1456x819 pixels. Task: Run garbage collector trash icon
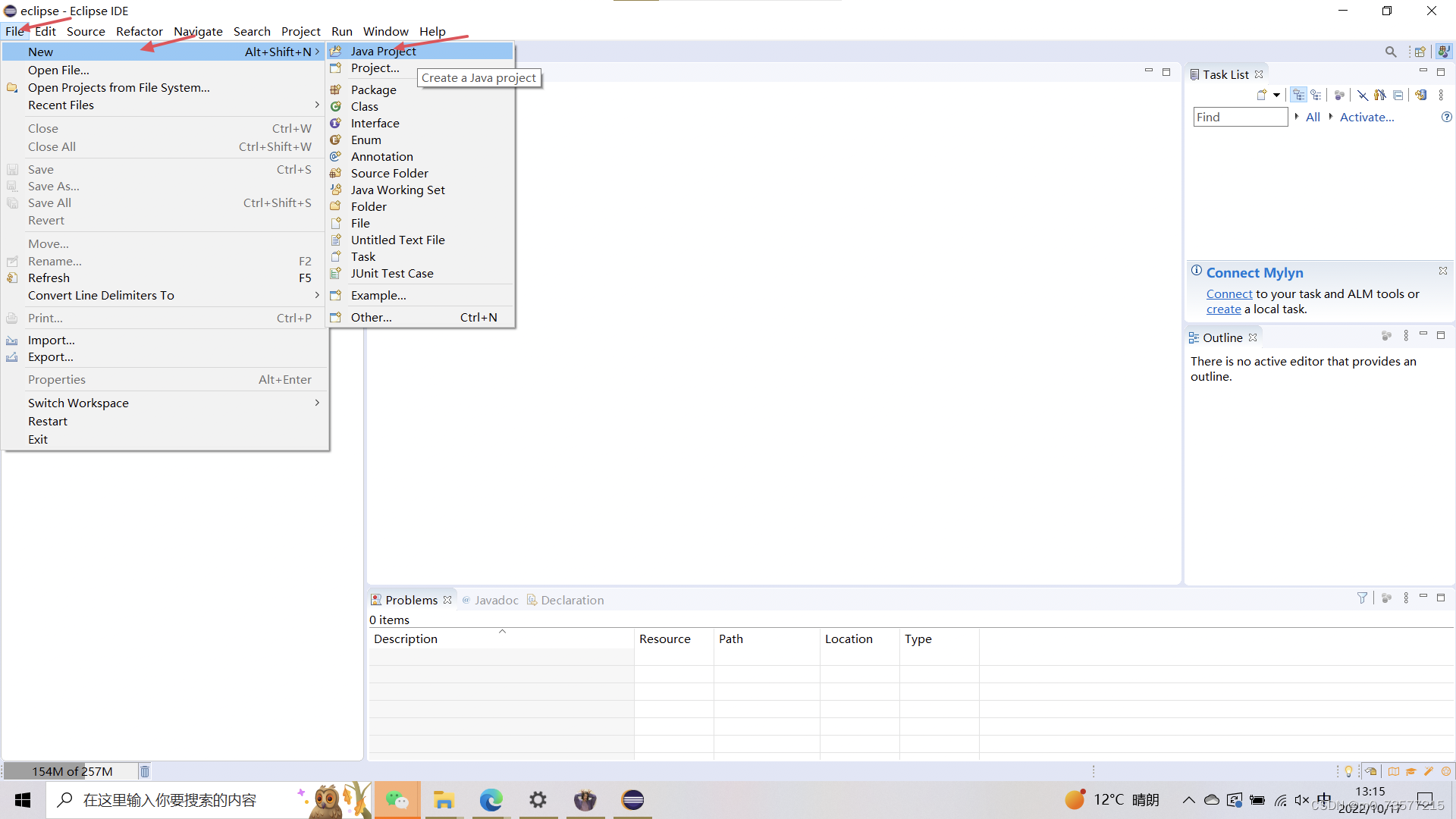point(145,771)
